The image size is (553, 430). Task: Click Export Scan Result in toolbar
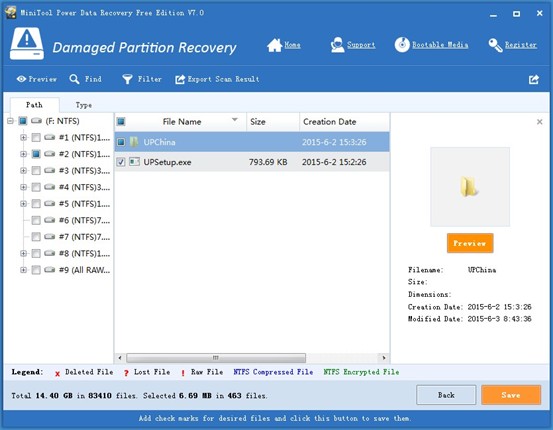click(x=217, y=79)
